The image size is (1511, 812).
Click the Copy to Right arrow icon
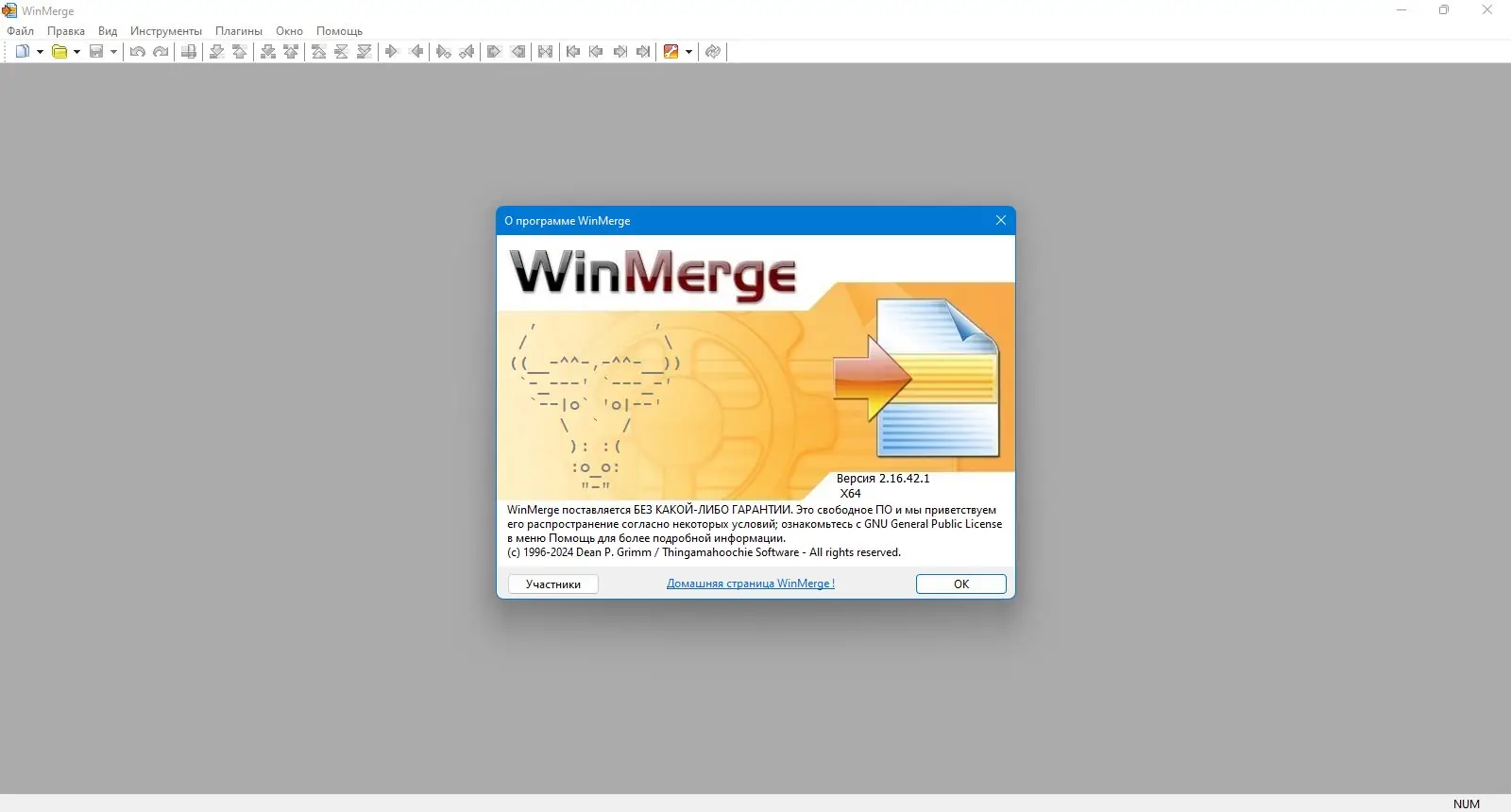pyautogui.click(x=391, y=52)
